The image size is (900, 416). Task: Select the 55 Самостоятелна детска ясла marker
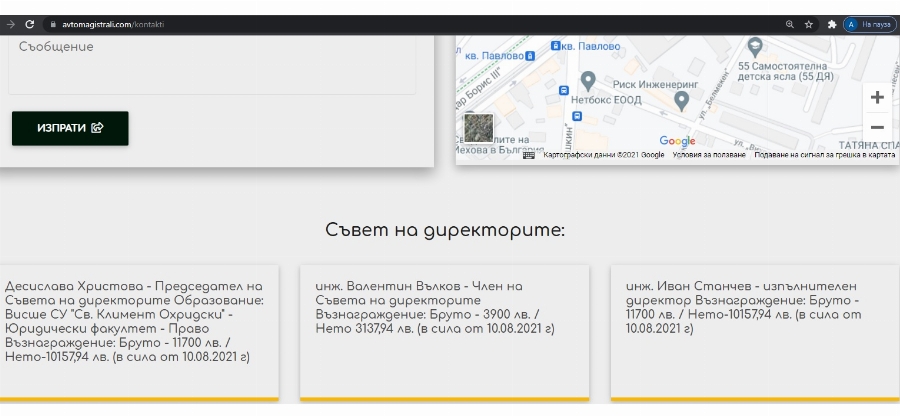[x=755, y=46]
